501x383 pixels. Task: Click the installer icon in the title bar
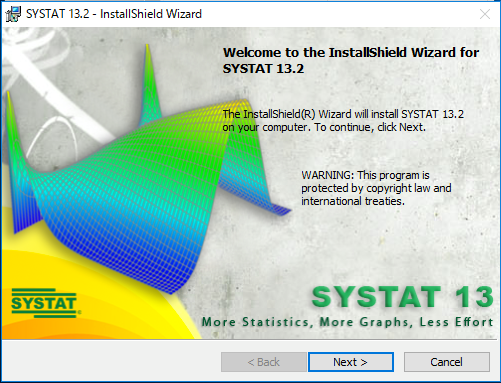[13, 14]
